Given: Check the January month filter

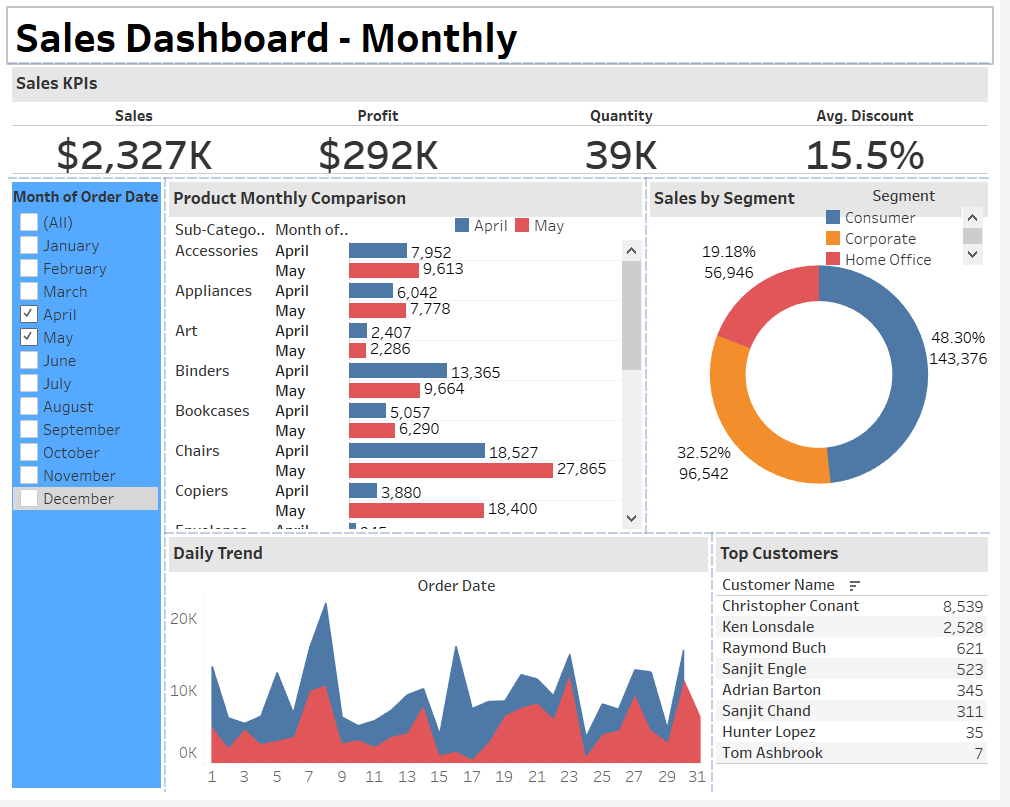Looking at the screenshot, I should click(x=28, y=245).
